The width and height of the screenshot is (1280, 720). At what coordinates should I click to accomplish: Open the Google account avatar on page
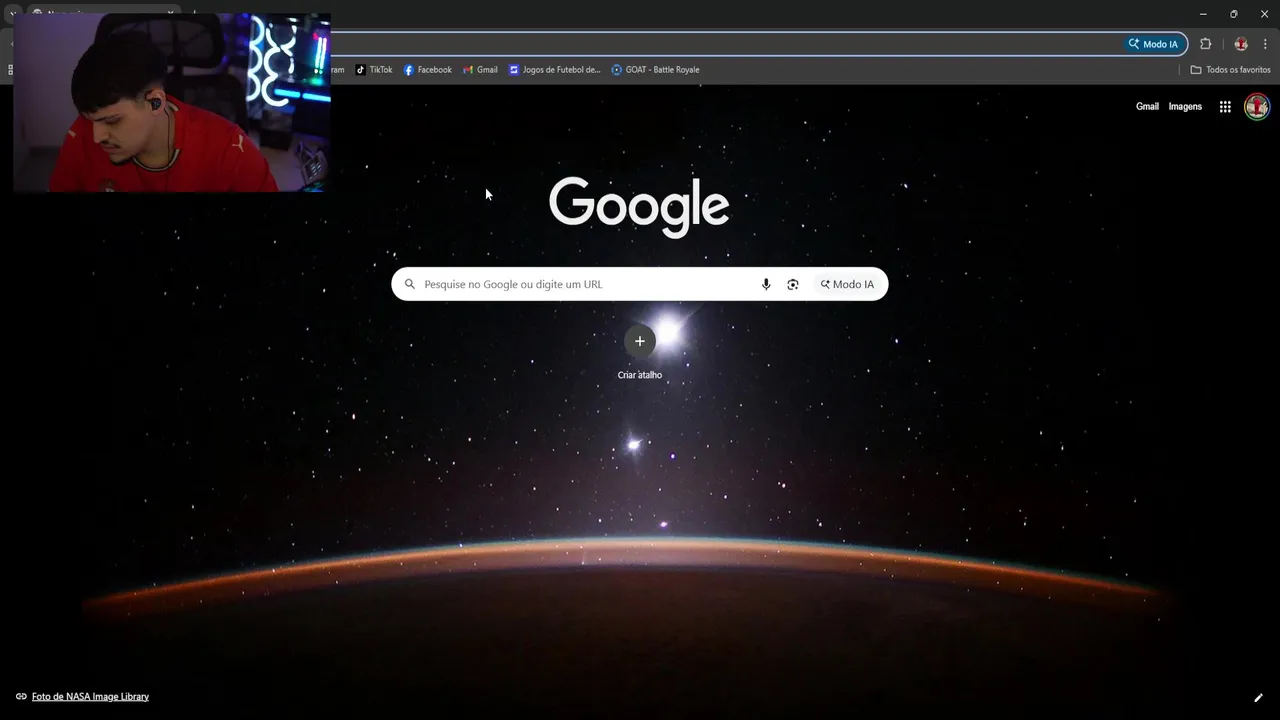coord(1257,106)
